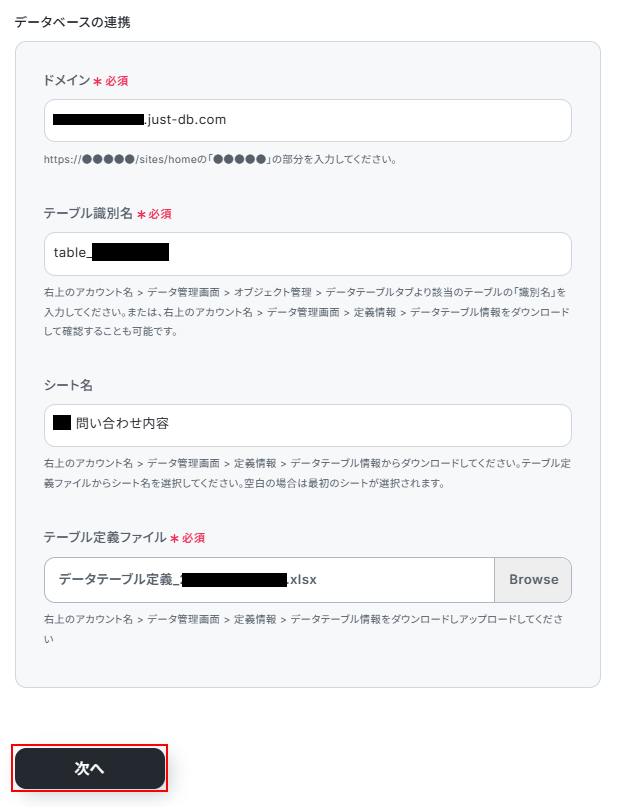Click the テーブル識別名 label text
This screenshot has height=807, width=625.
click(x=88, y=213)
